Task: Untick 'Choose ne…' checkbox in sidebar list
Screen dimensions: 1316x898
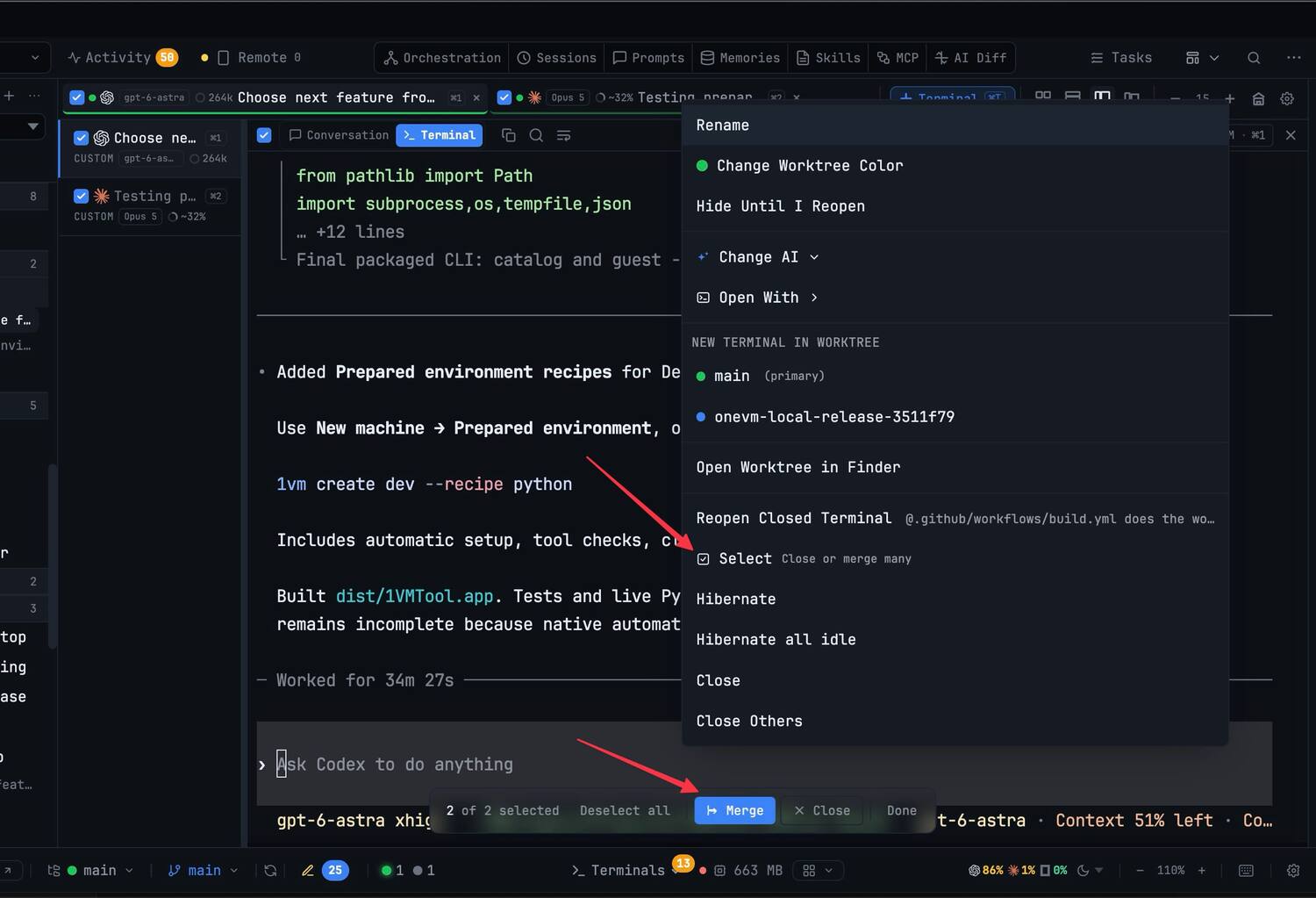Action: pyautogui.click(x=81, y=138)
